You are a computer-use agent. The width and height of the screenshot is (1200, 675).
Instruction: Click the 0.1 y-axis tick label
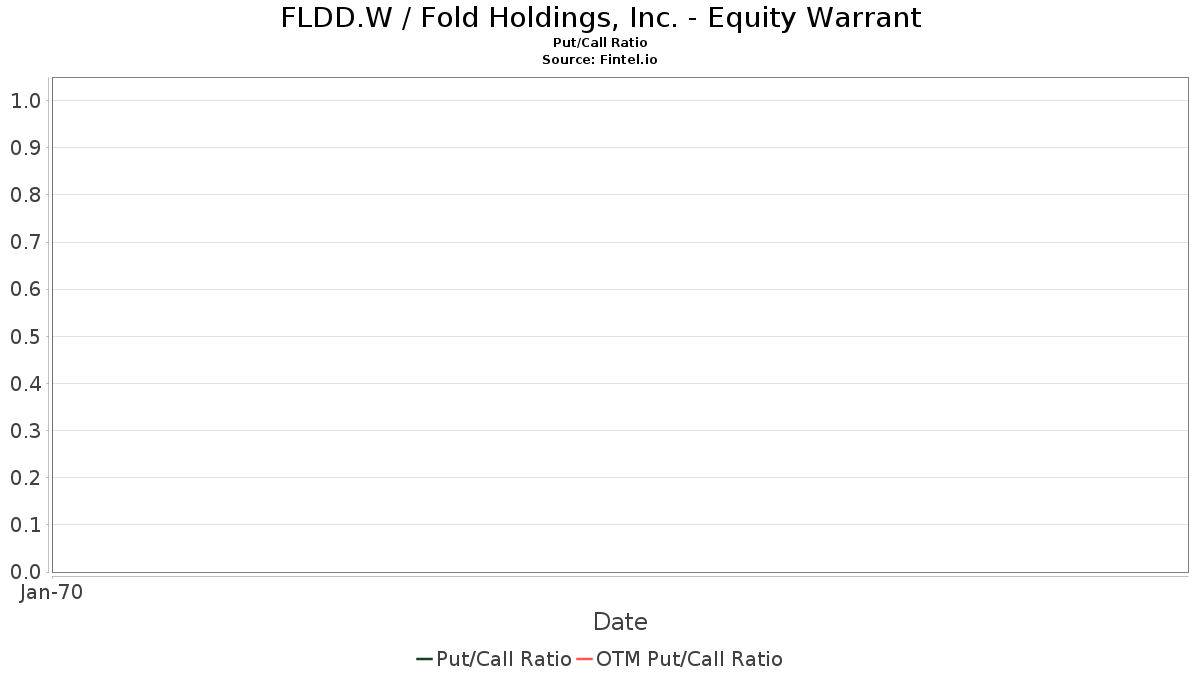click(x=25, y=525)
